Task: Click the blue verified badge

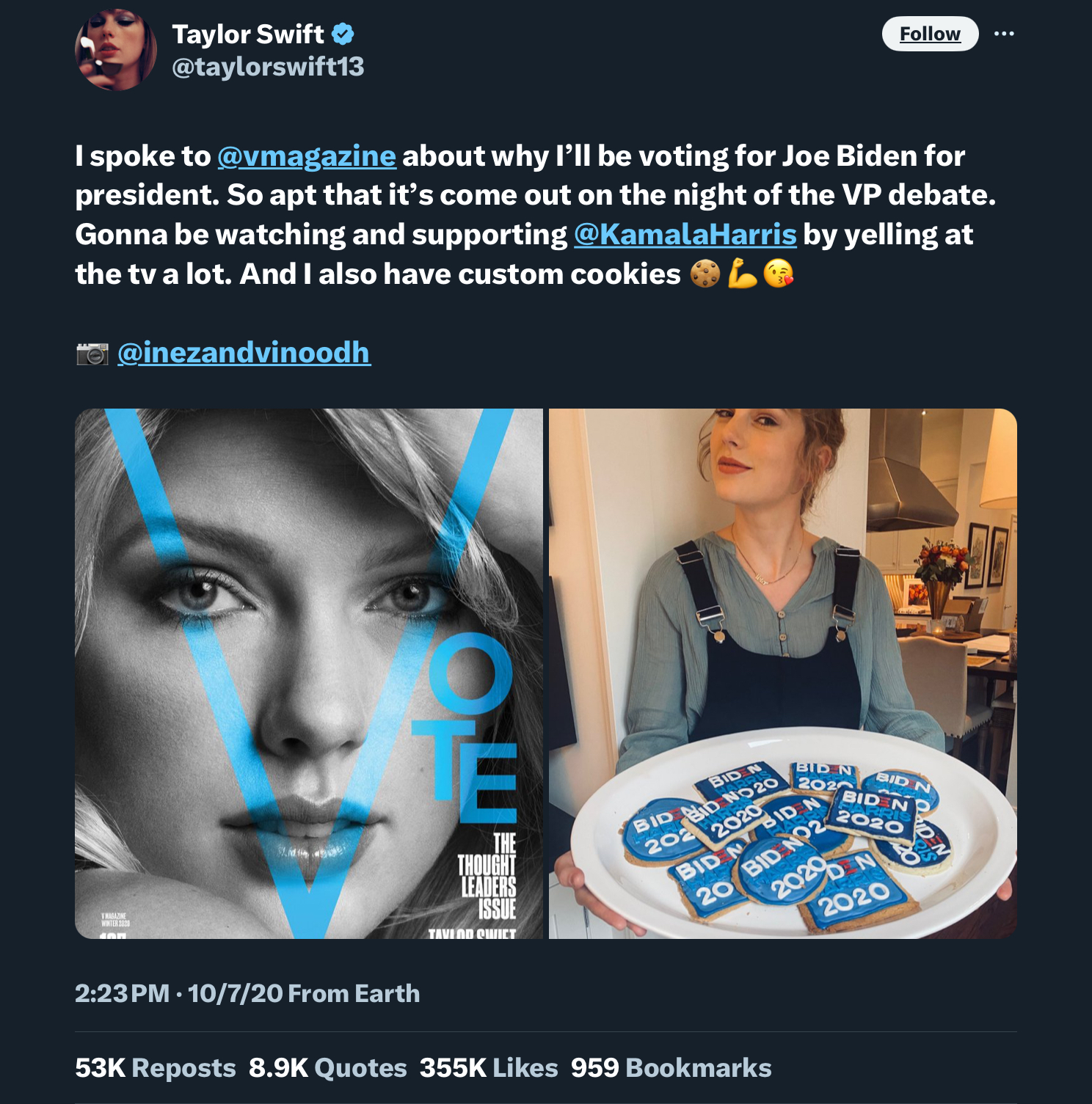Action: [343, 34]
